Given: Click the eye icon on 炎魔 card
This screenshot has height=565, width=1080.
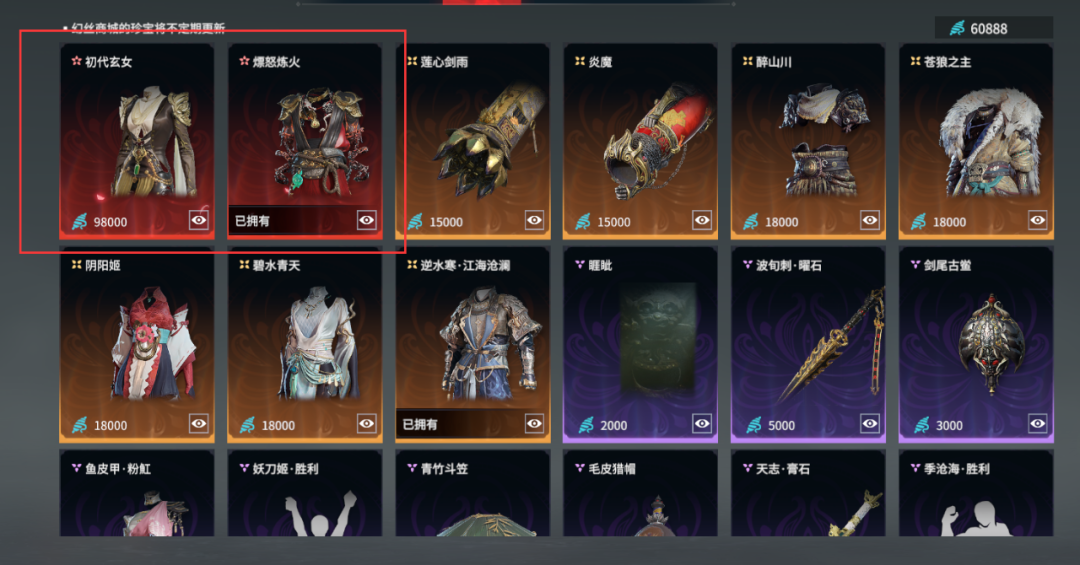Looking at the screenshot, I should tap(702, 220).
